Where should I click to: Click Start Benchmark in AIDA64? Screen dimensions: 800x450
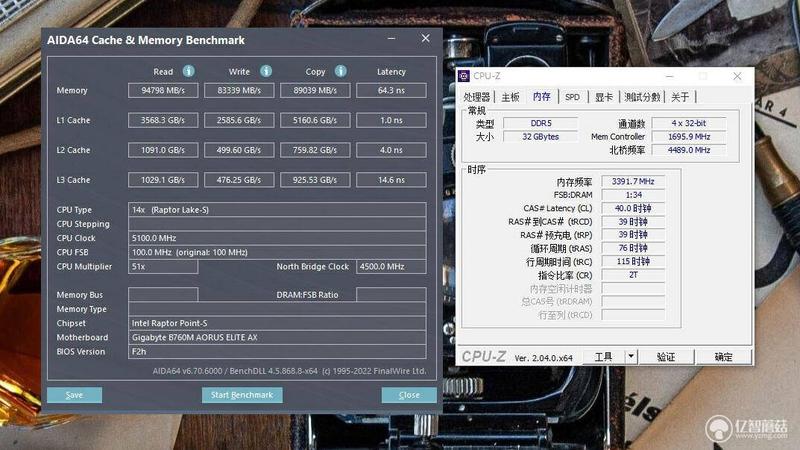tap(242, 395)
